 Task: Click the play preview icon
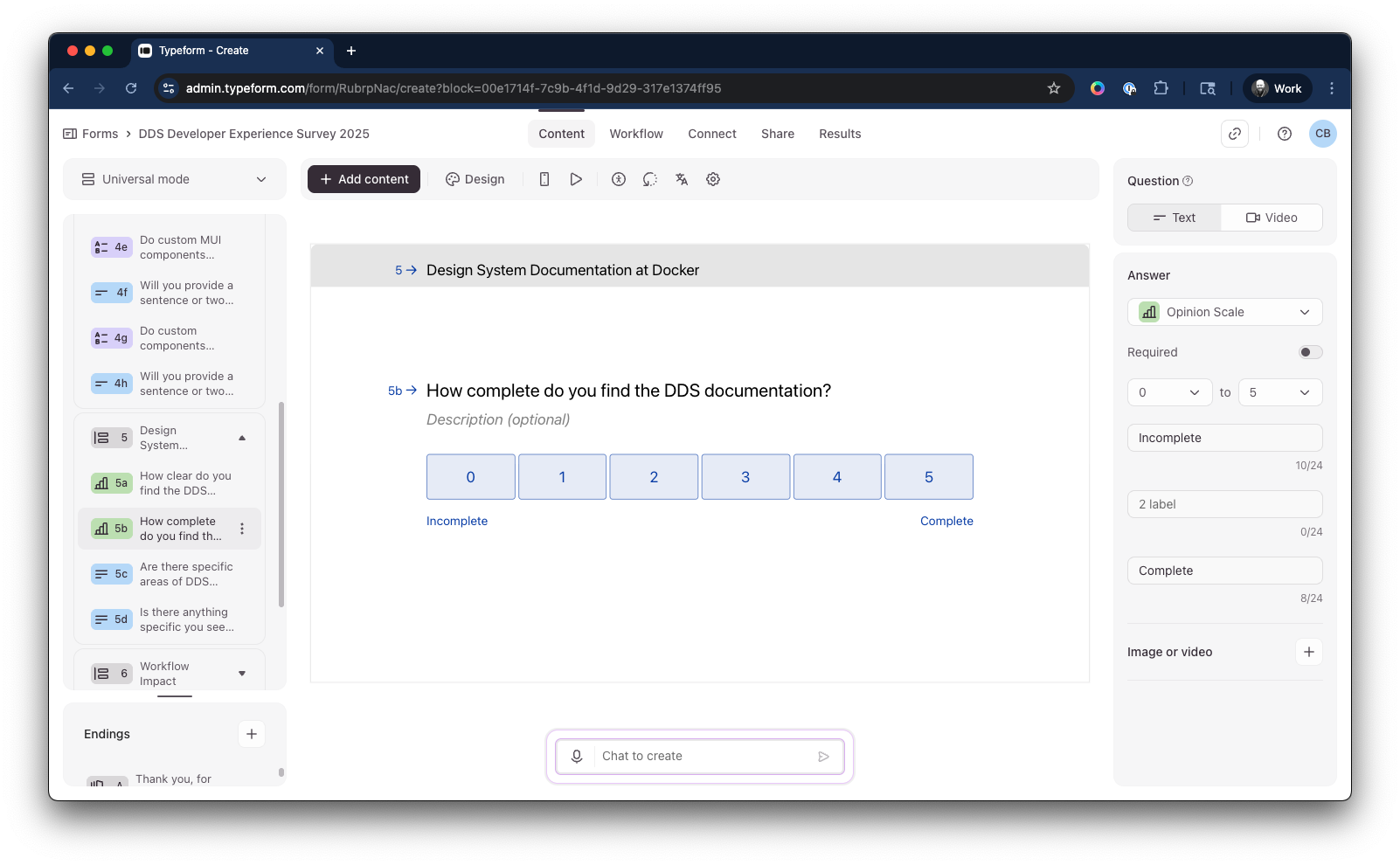pyautogui.click(x=576, y=179)
